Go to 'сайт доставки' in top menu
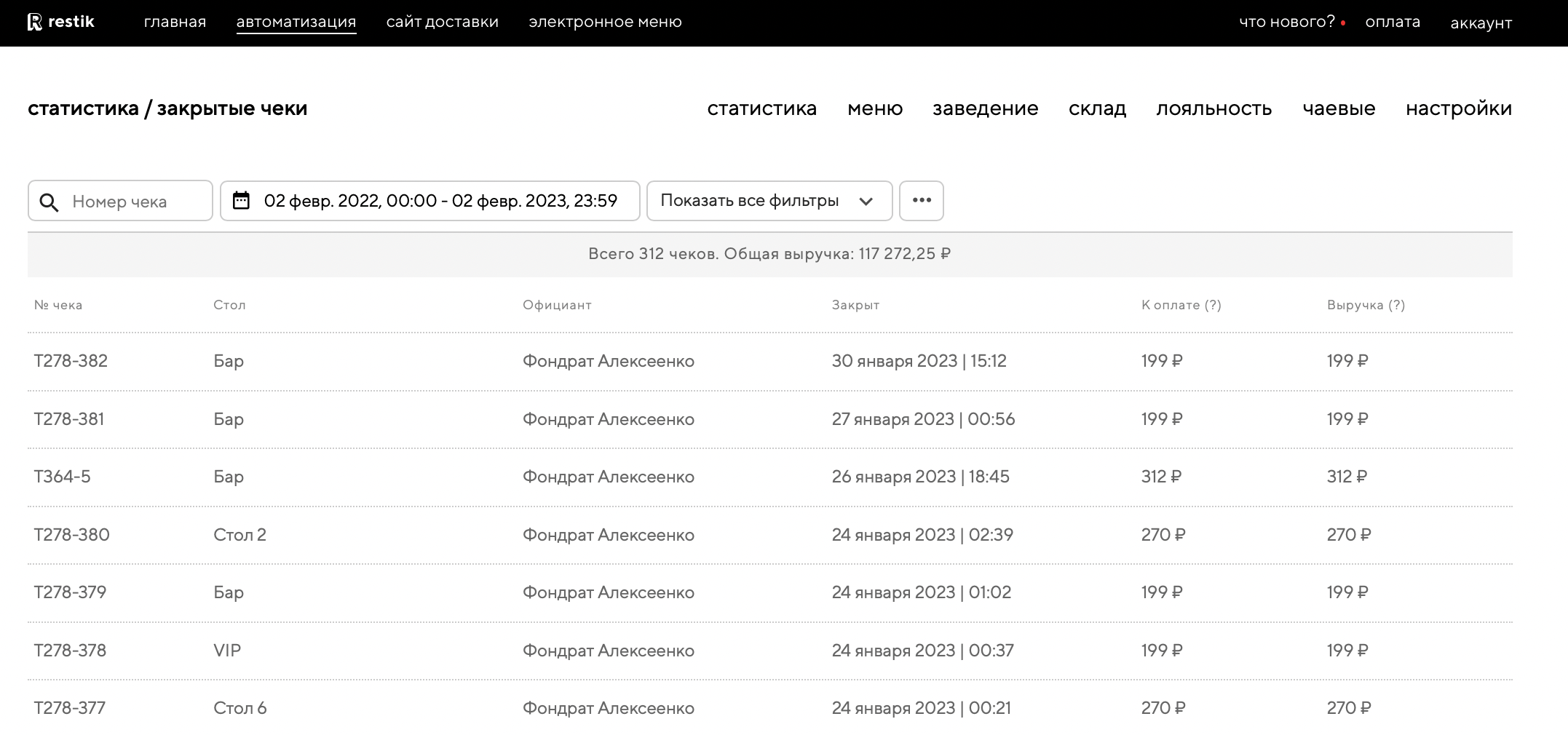Screen dimensions: 1568x735 pos(442,22)
